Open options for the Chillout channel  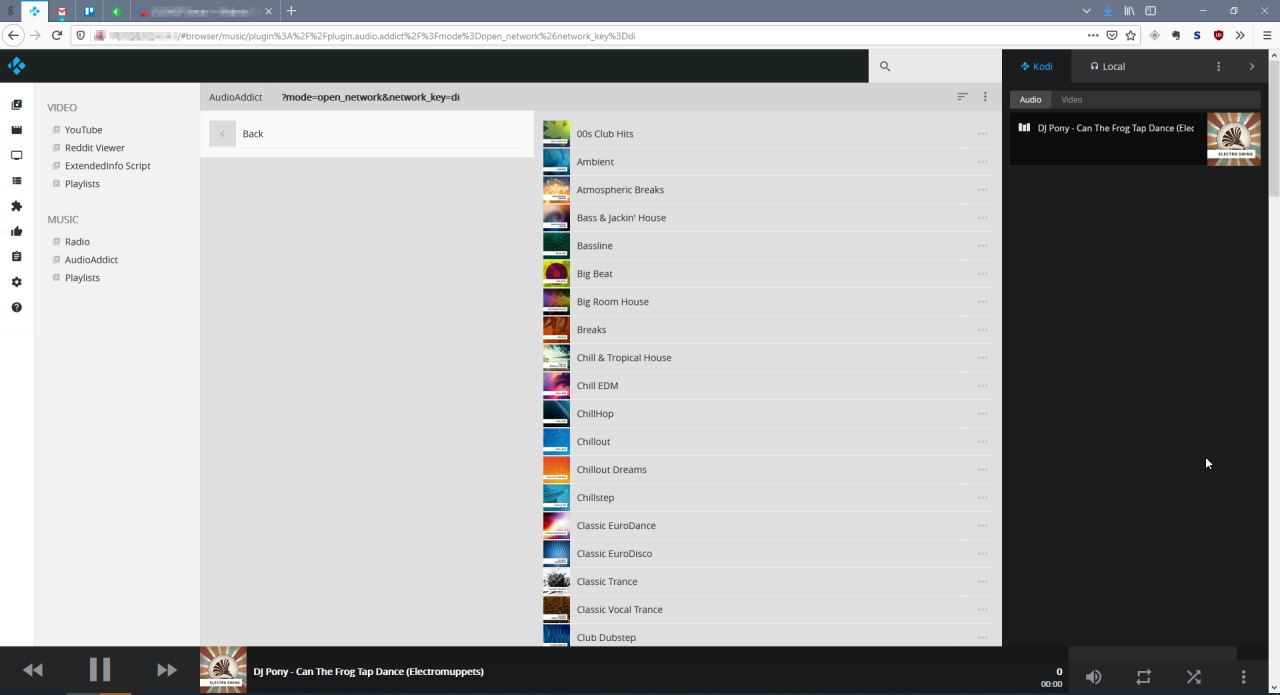(983, 442)
